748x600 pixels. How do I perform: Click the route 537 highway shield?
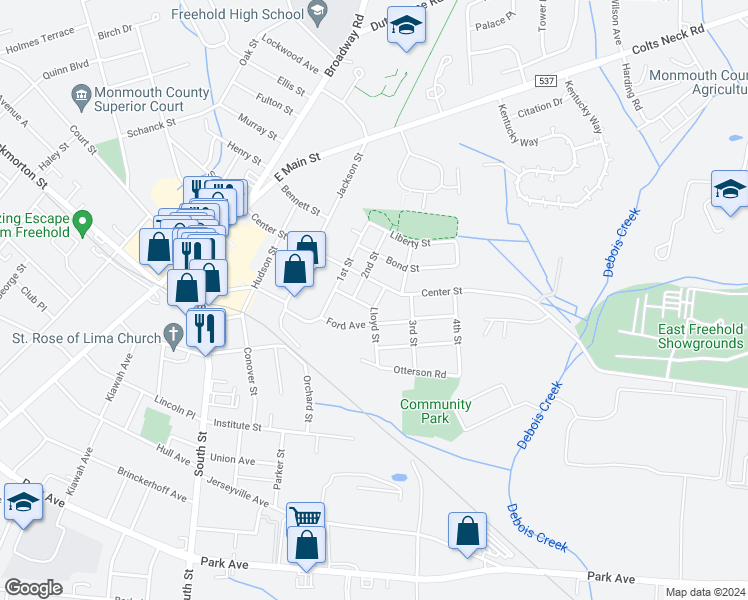click(x=546, y=81)
